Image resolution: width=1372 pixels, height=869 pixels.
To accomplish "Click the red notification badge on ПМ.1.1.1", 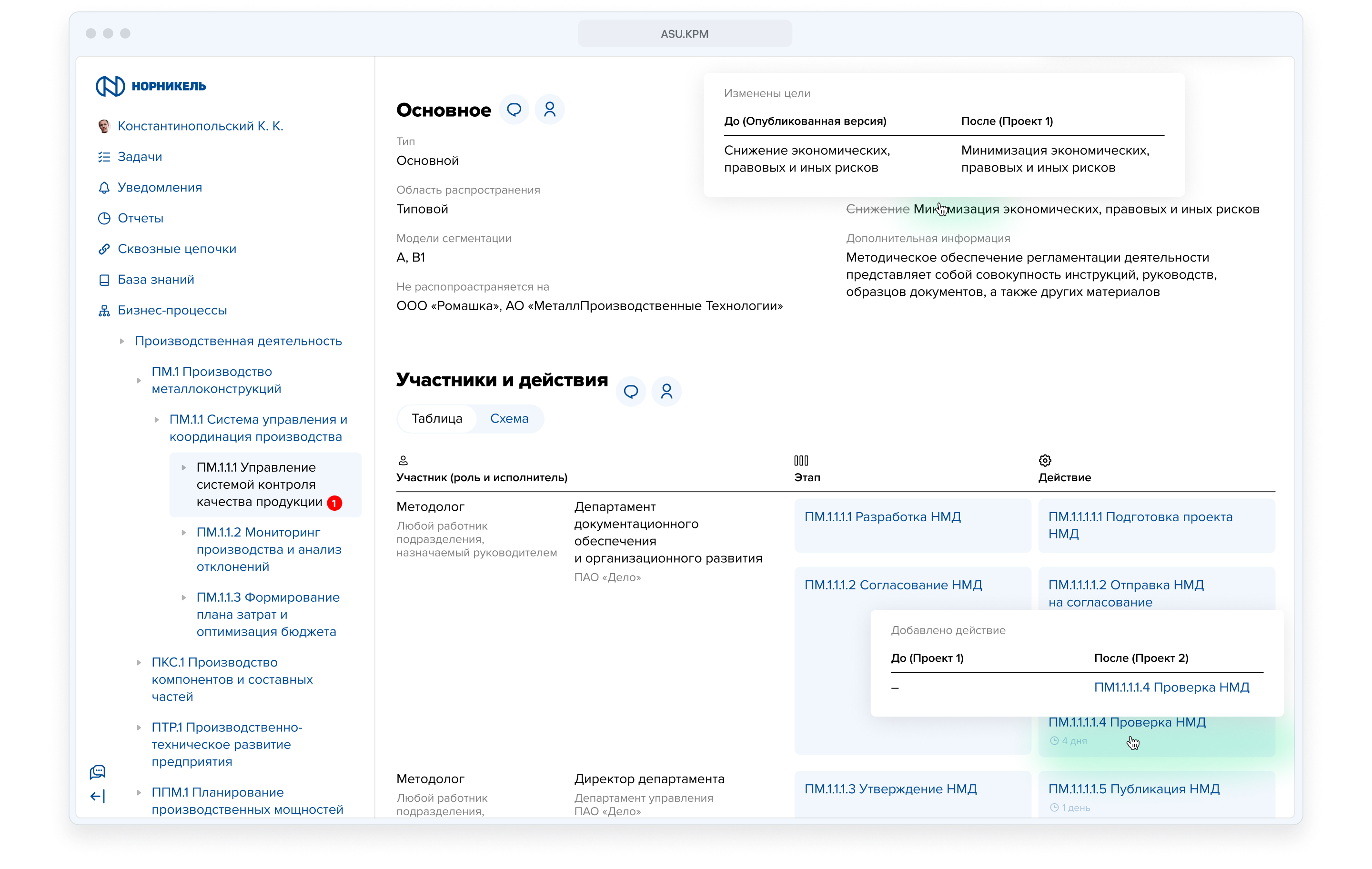I will coord(335,503).
